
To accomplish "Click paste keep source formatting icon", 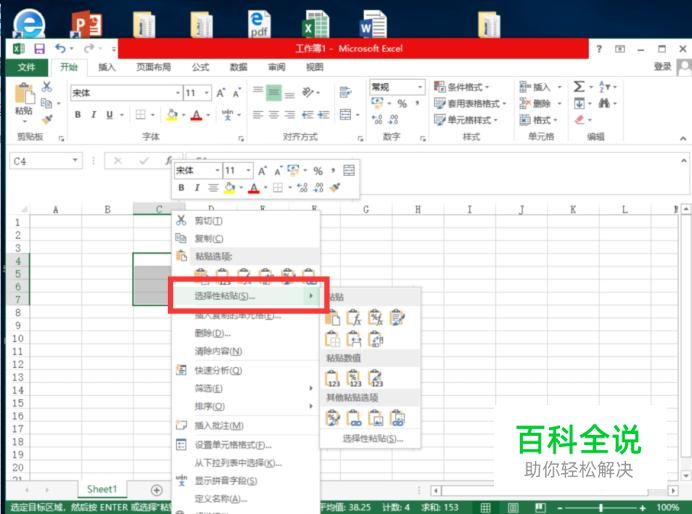I will (x=397, y=317).
